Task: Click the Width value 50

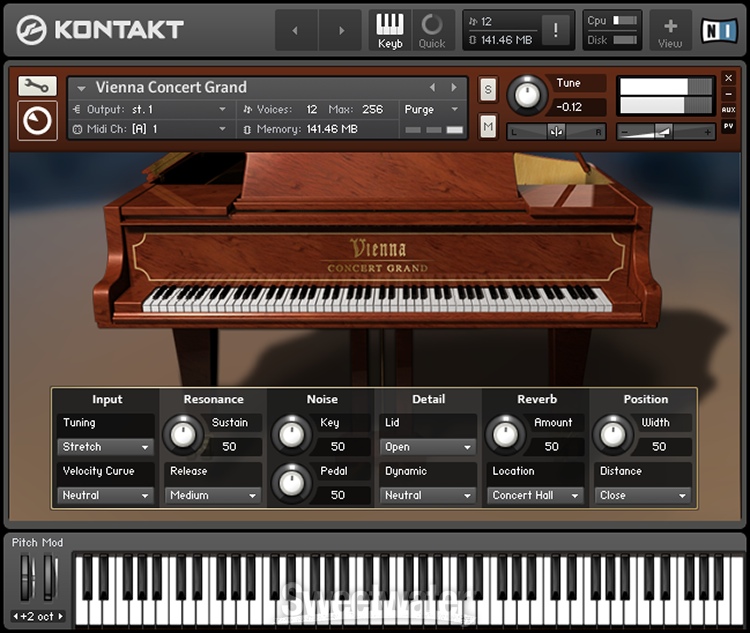Action: point(659,447)
